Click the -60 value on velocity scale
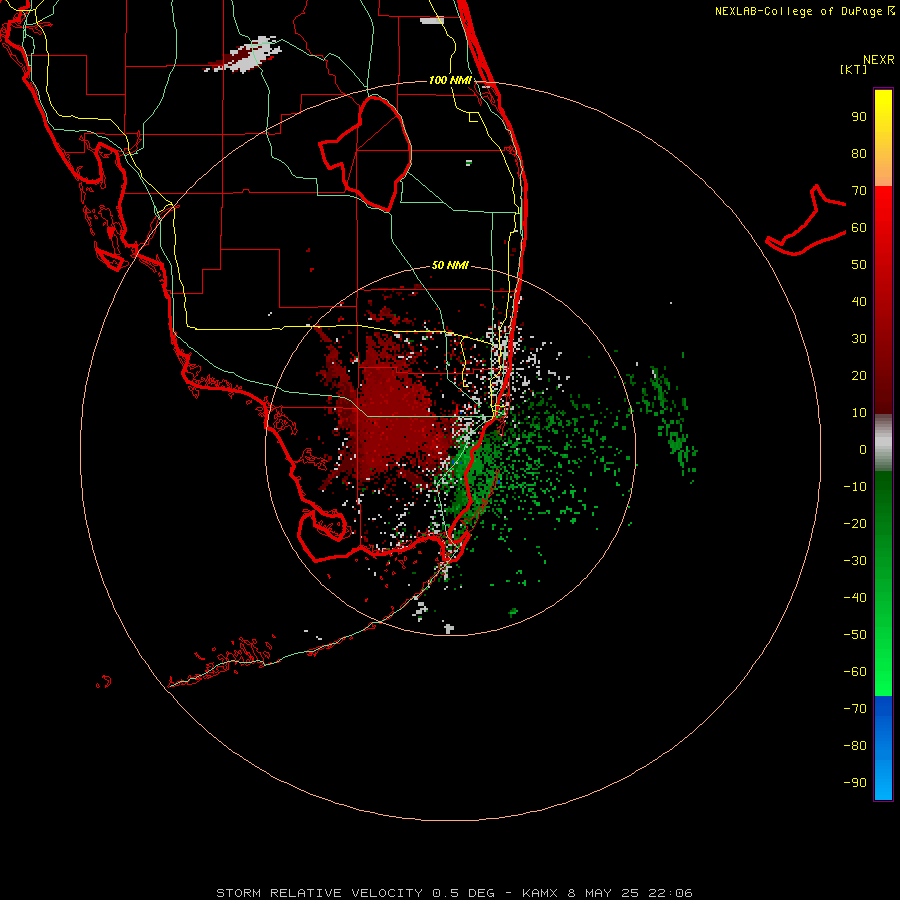This screenshot has height=900, width=900. 855,672
